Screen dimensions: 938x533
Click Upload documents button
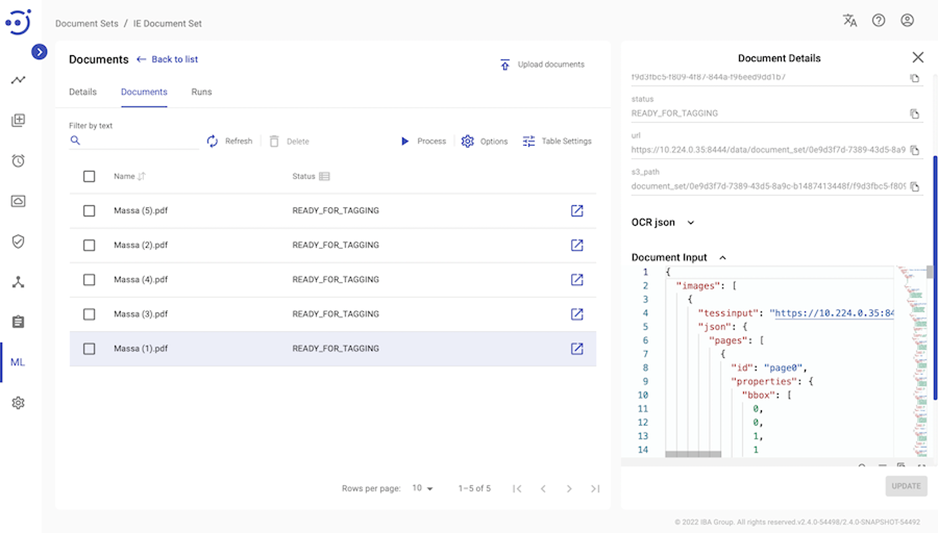(x=541, y=65)
